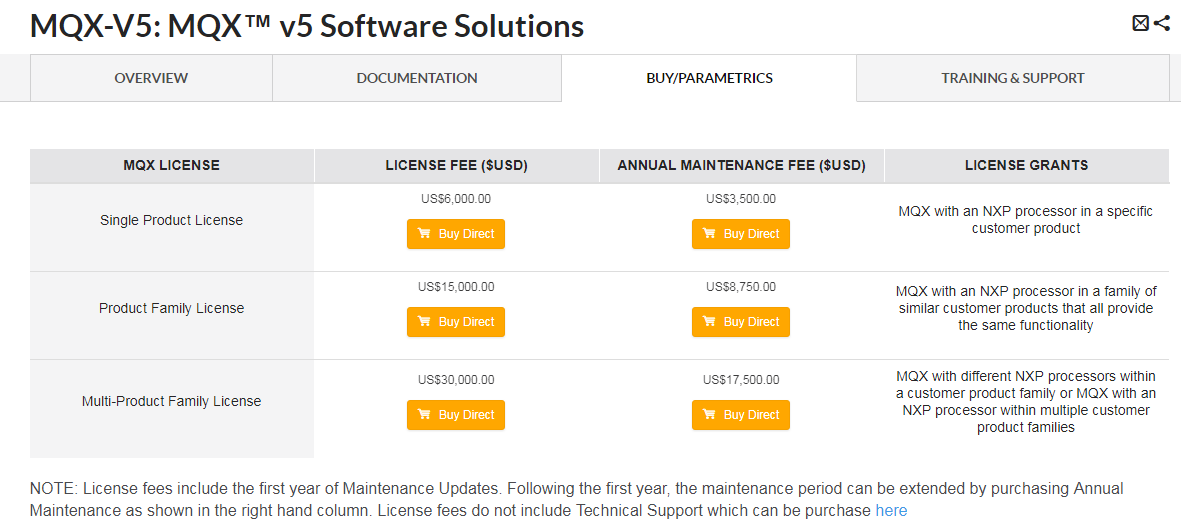Click the US$6,000.00 price

[x=456, y=199]
